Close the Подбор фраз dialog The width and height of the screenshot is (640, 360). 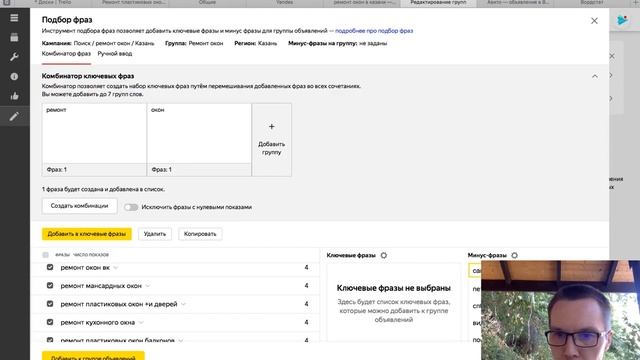(x=594, y=20)
